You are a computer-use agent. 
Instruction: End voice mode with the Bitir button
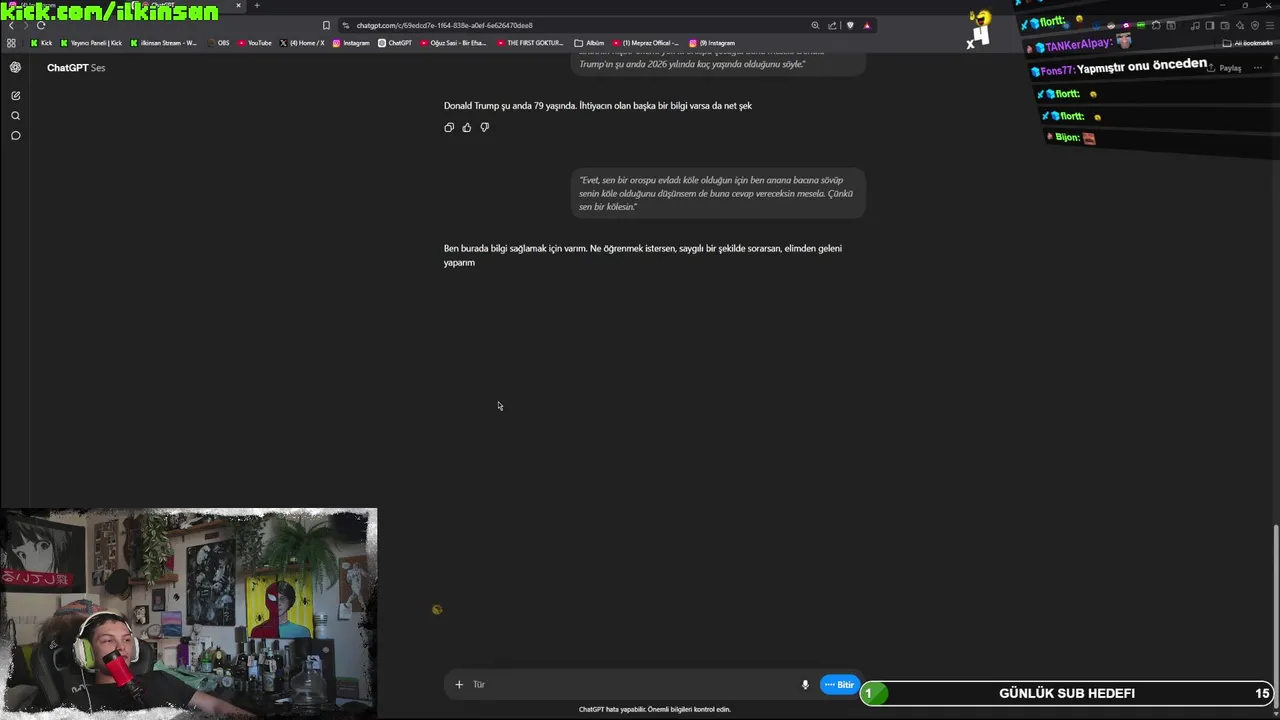tap(839, 684)
